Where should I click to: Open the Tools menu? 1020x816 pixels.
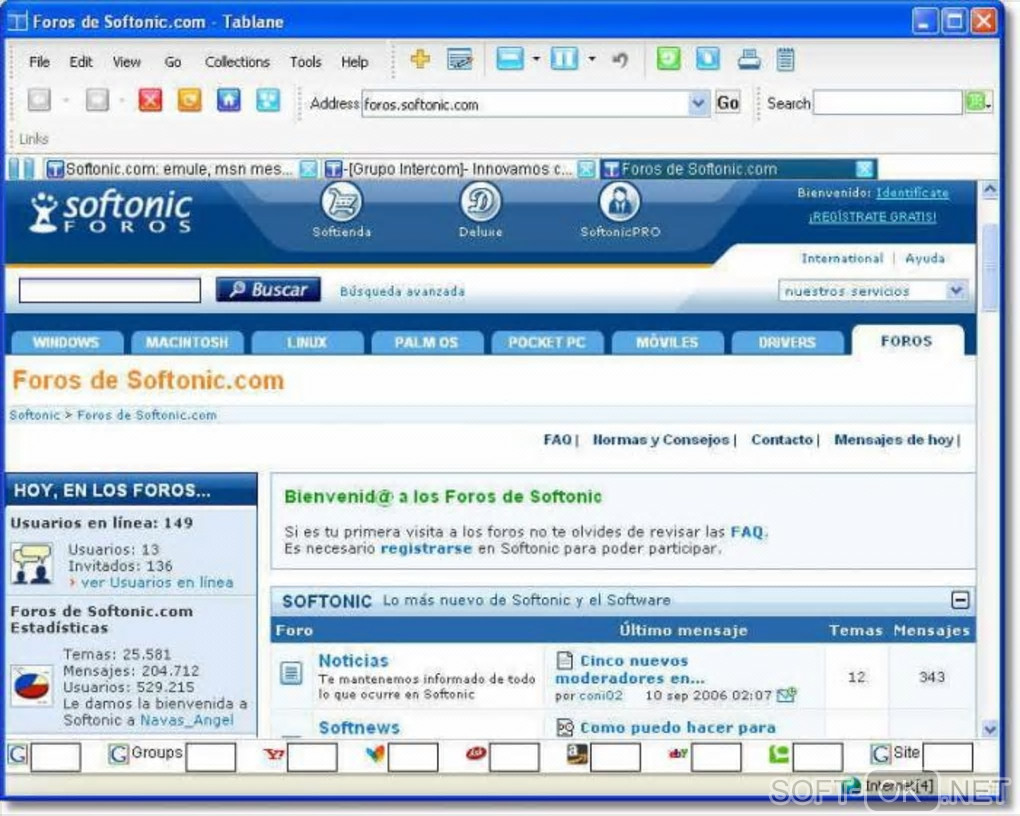coord(305,62)
